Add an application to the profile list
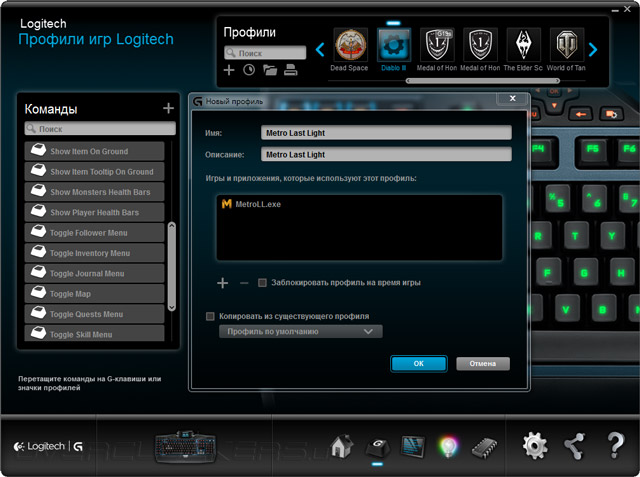Image resolution: width=640 pixels, height=477 pixels. [222, 283]
